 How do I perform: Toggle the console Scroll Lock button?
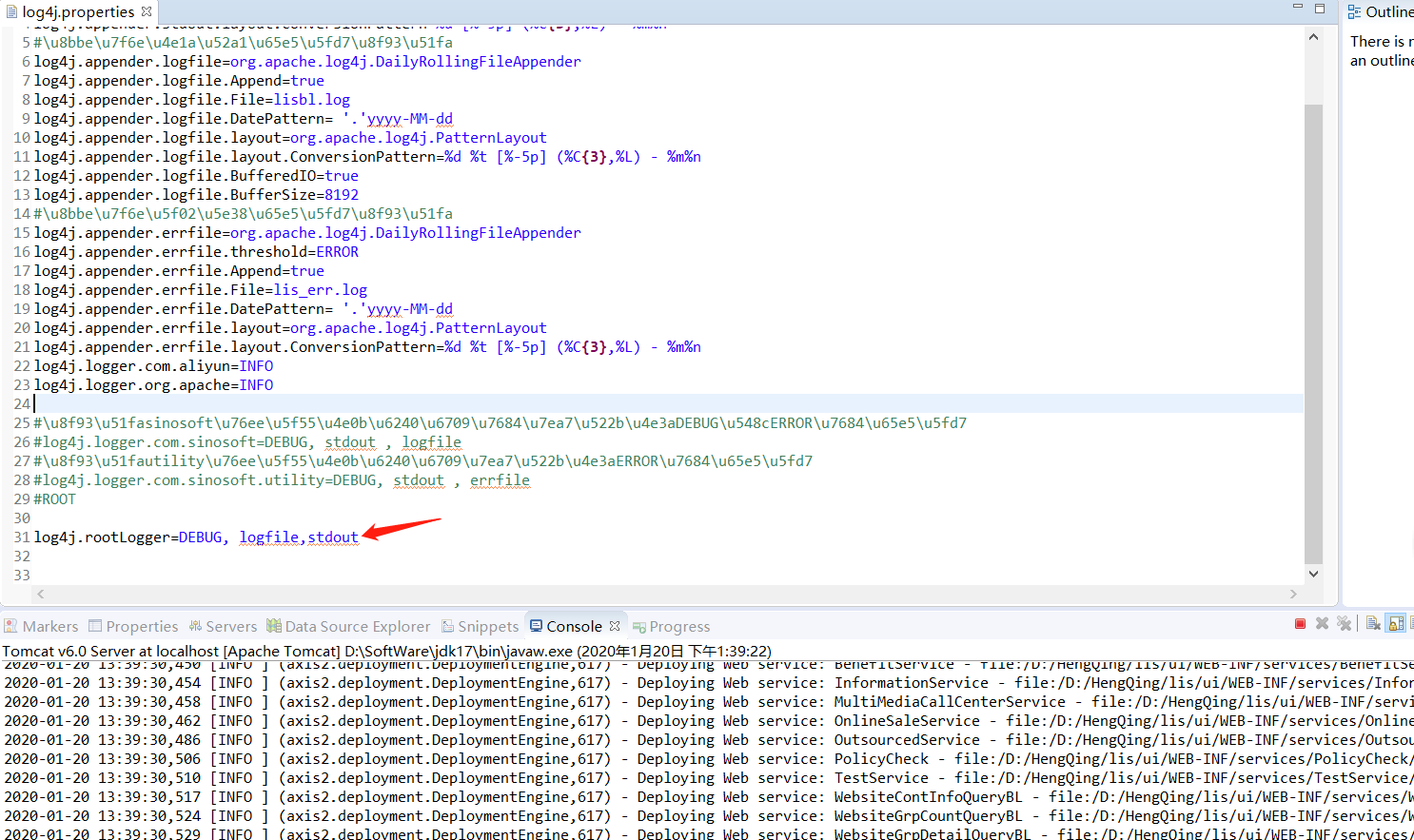click(1396, 624)
